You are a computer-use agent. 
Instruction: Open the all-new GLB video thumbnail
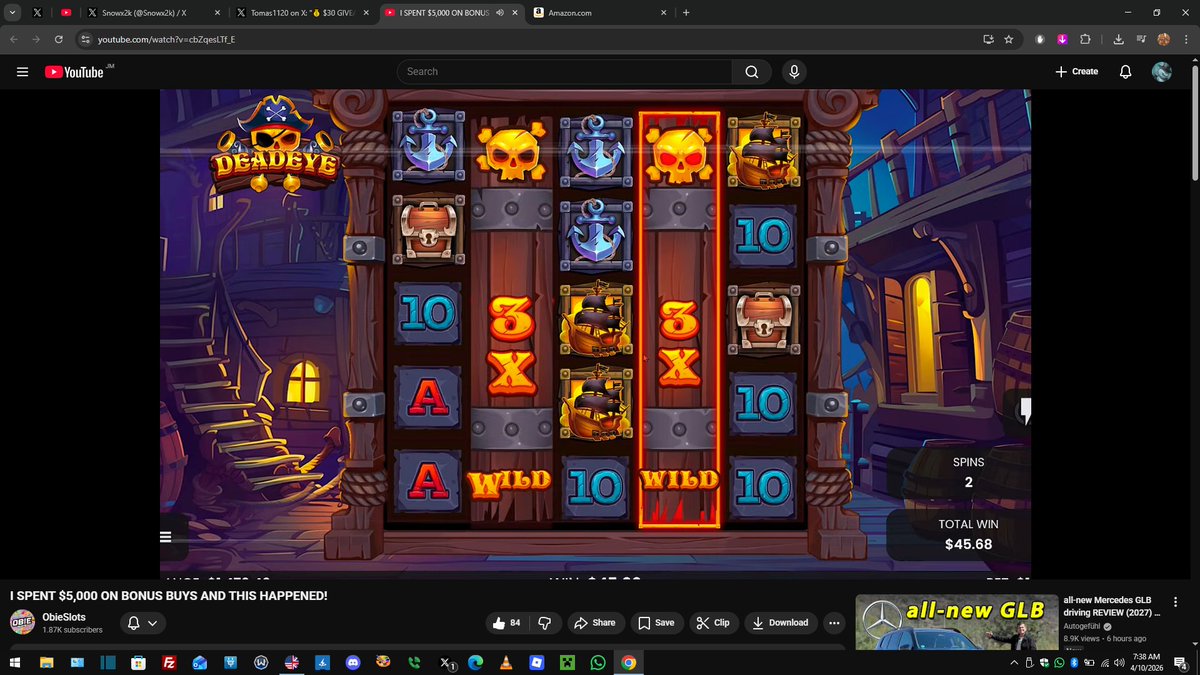pyautogui.click(x=956, y=621)
